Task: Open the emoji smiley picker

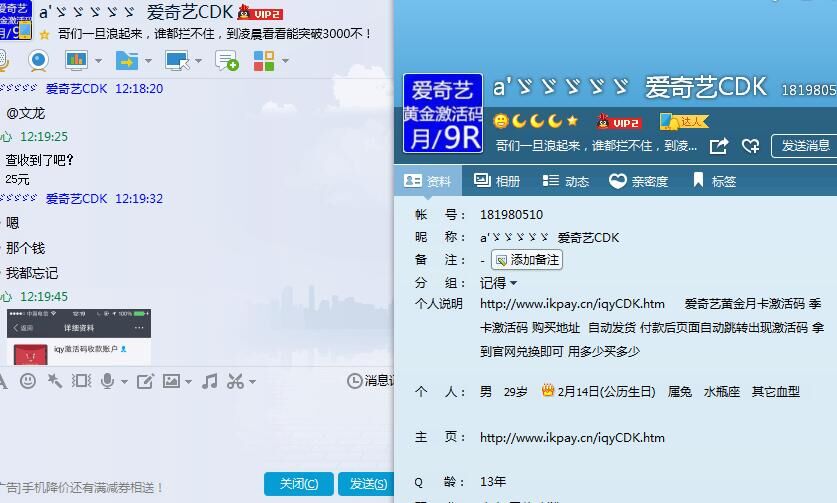Action: (x=28, y=381)
